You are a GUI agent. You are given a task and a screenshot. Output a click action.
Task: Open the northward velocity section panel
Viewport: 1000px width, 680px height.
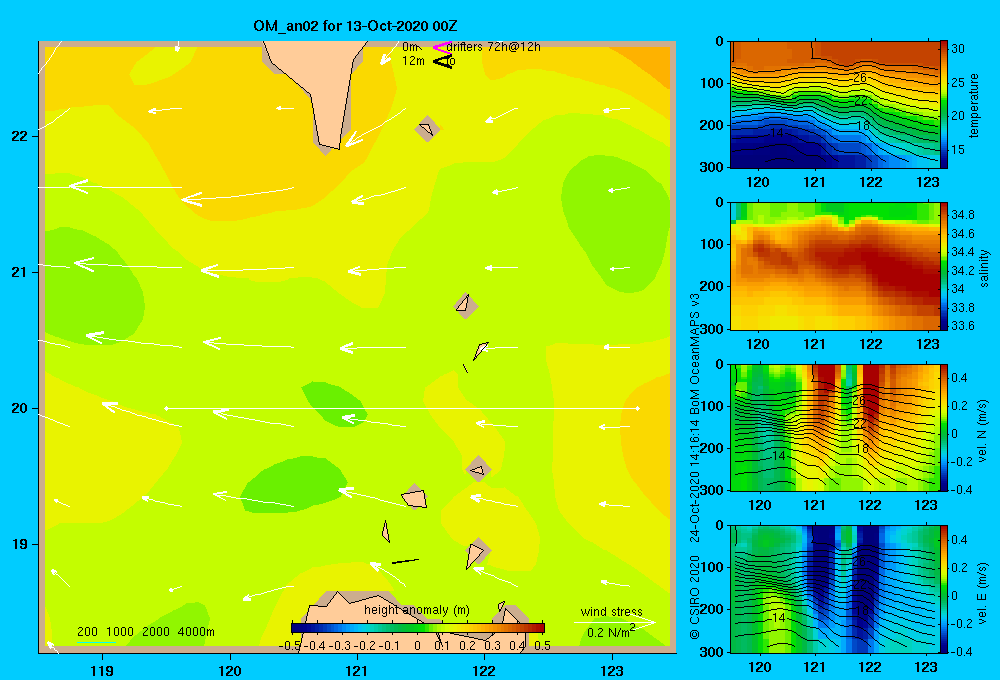(x=835, y=427)
